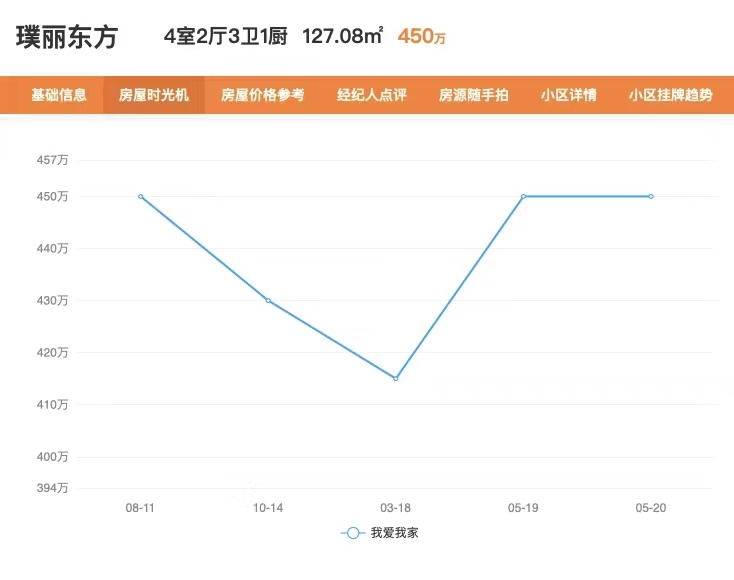This screenshot has width=734, height=580.
Task: Click the 08-11 data point on the line
Action: point(141,196)
